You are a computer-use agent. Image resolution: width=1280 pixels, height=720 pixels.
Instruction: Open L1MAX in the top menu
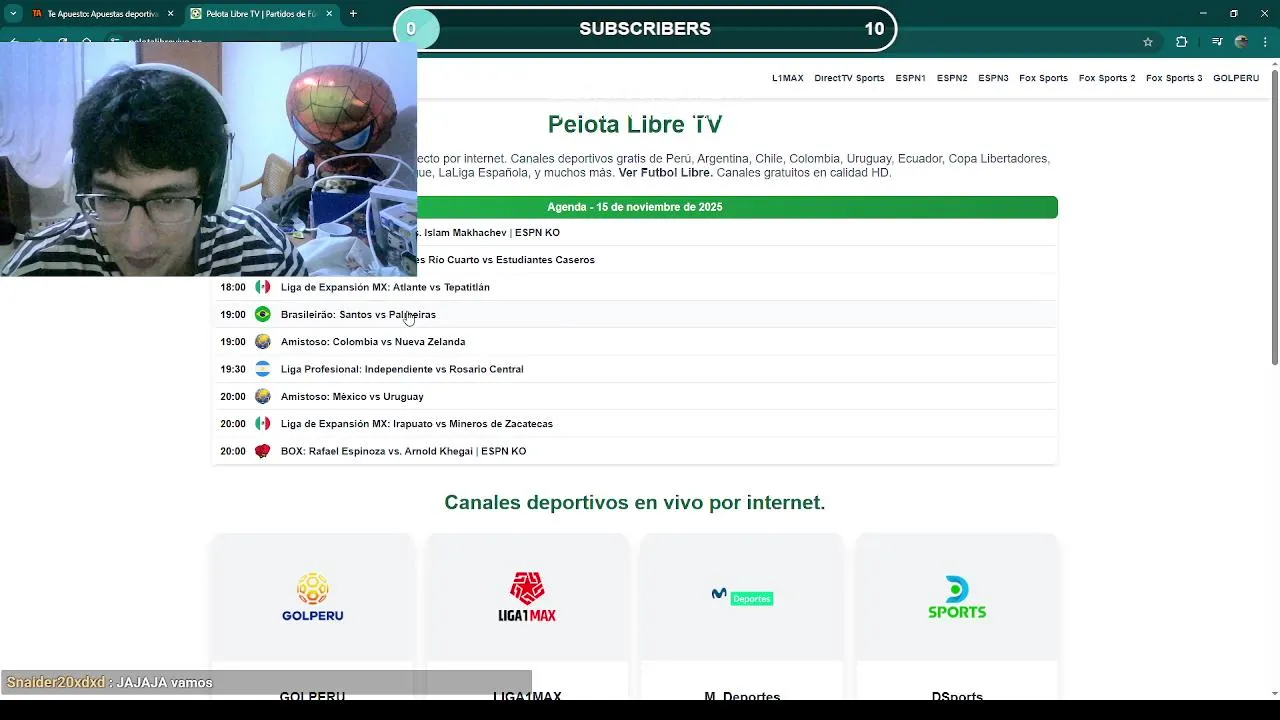(x=788, y=78)
